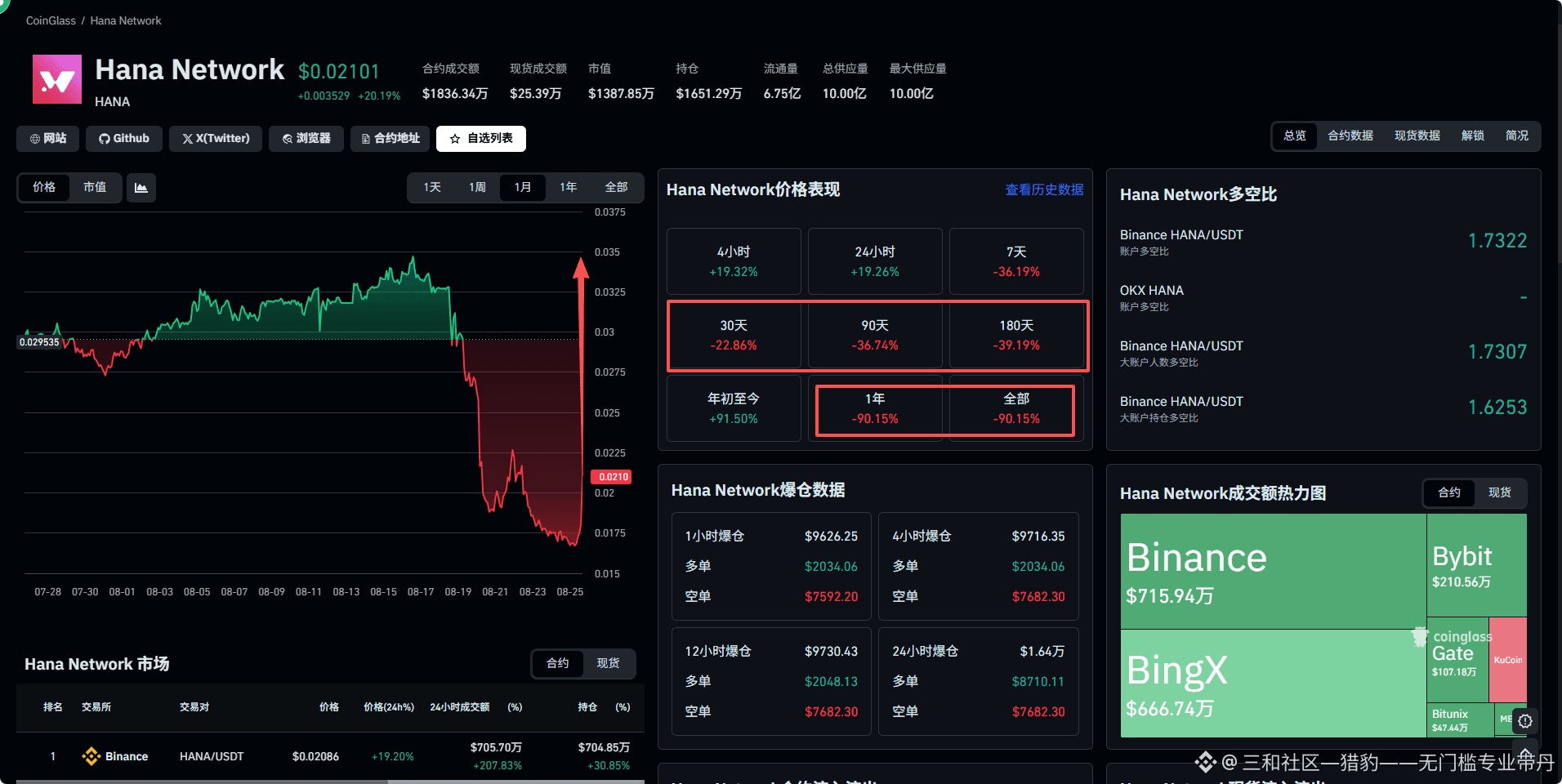Click the Binance logo in market row
Screen dimensions: 1562x784
[91, 756]
